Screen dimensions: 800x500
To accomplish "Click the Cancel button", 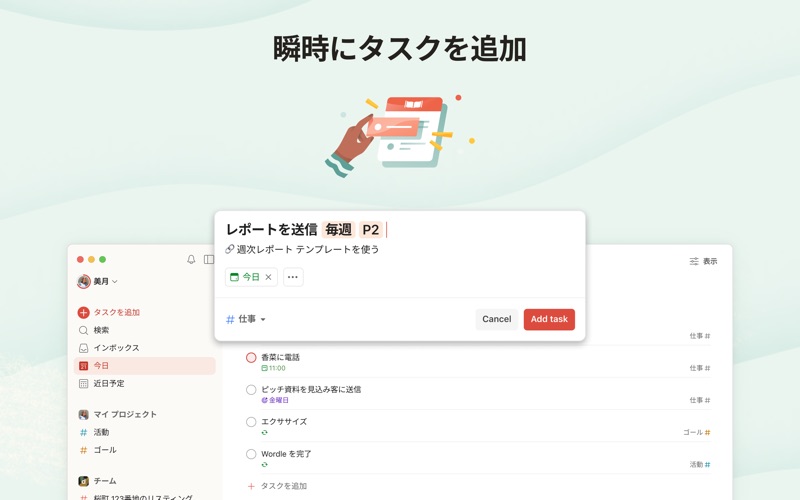I will pyautogui.click(x=496, y=319).
